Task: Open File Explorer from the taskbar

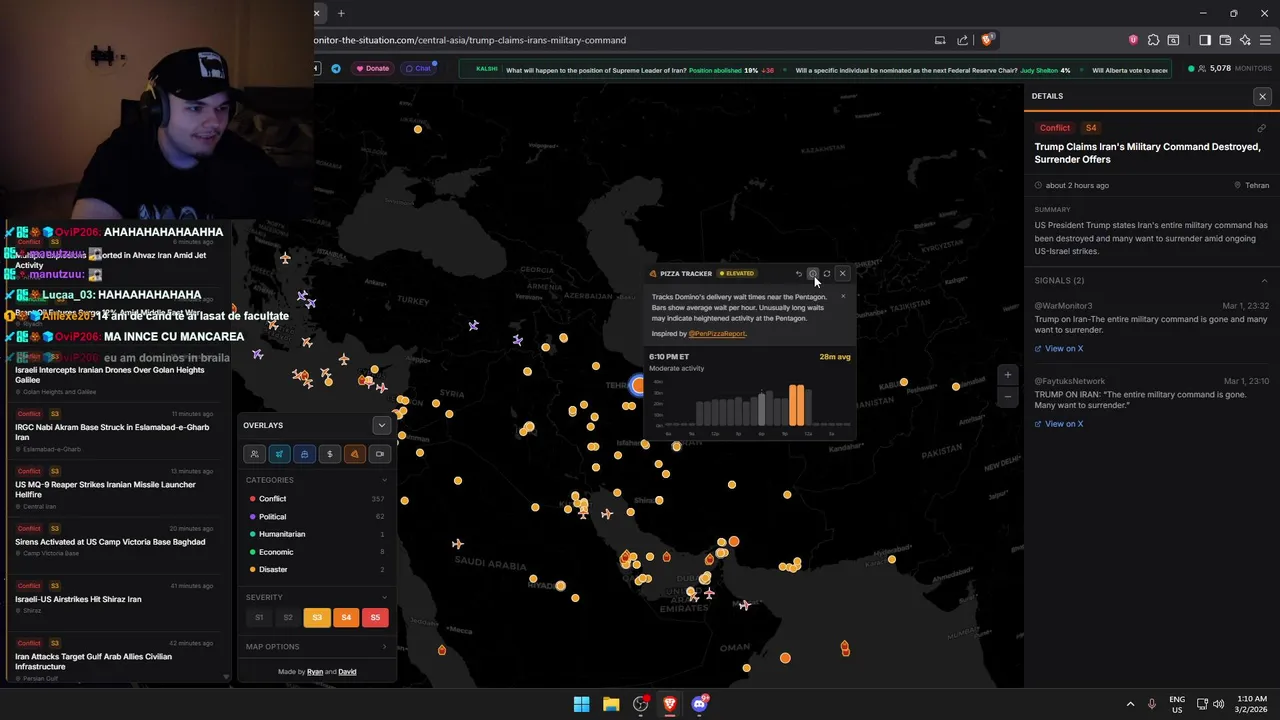Action: pos(611,704)
